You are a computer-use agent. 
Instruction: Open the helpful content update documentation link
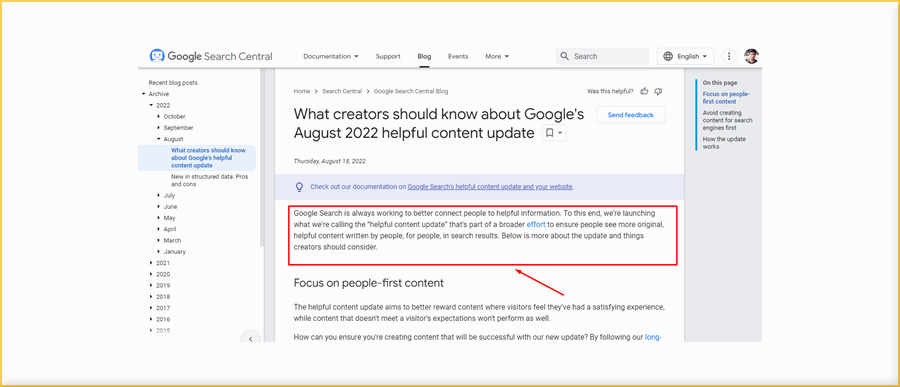(x=490, y=187)
